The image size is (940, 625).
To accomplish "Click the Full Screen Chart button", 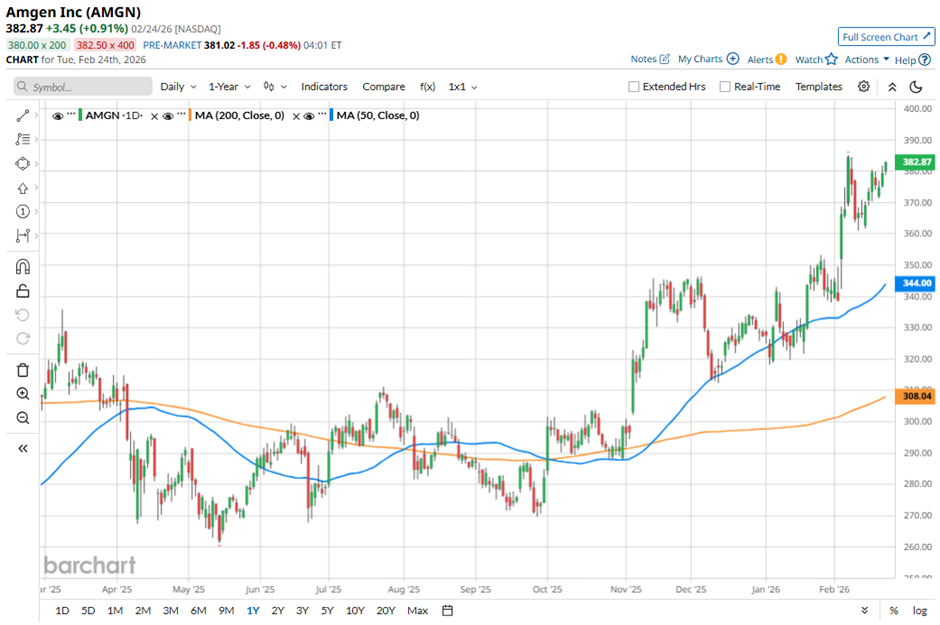I will tap(886, 37).
